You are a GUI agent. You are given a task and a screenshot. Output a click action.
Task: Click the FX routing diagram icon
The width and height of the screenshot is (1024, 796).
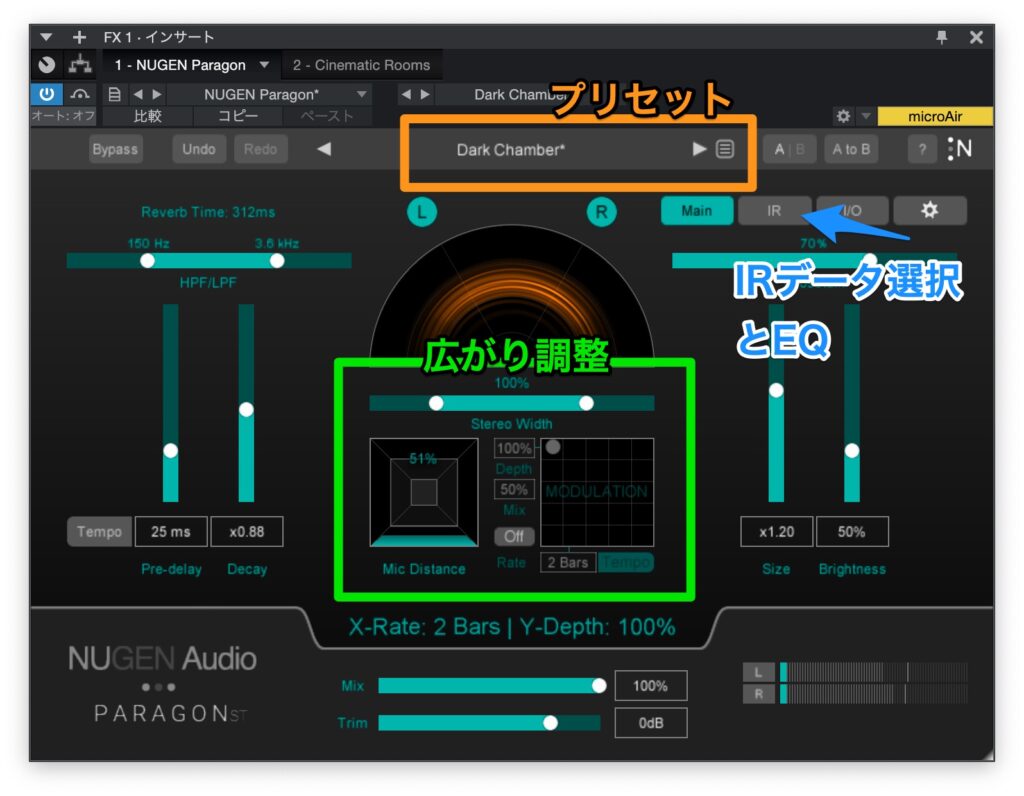click(78, 65)
